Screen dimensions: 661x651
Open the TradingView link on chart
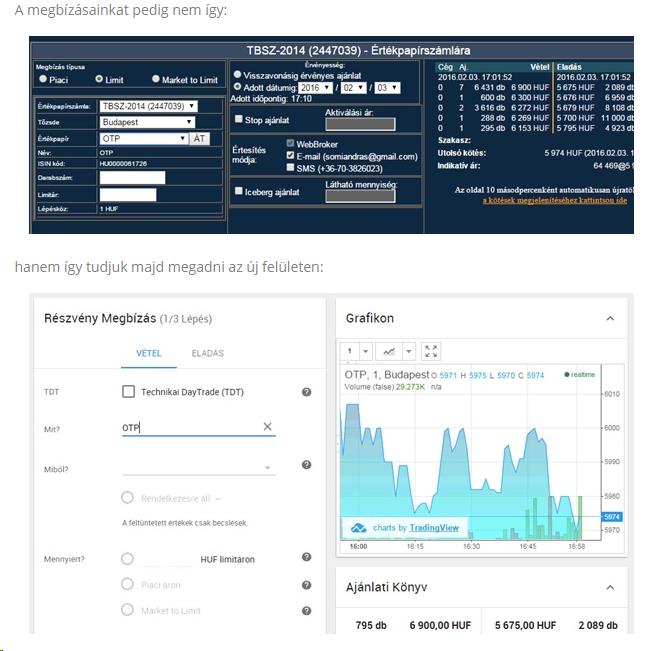click(434, 528)
